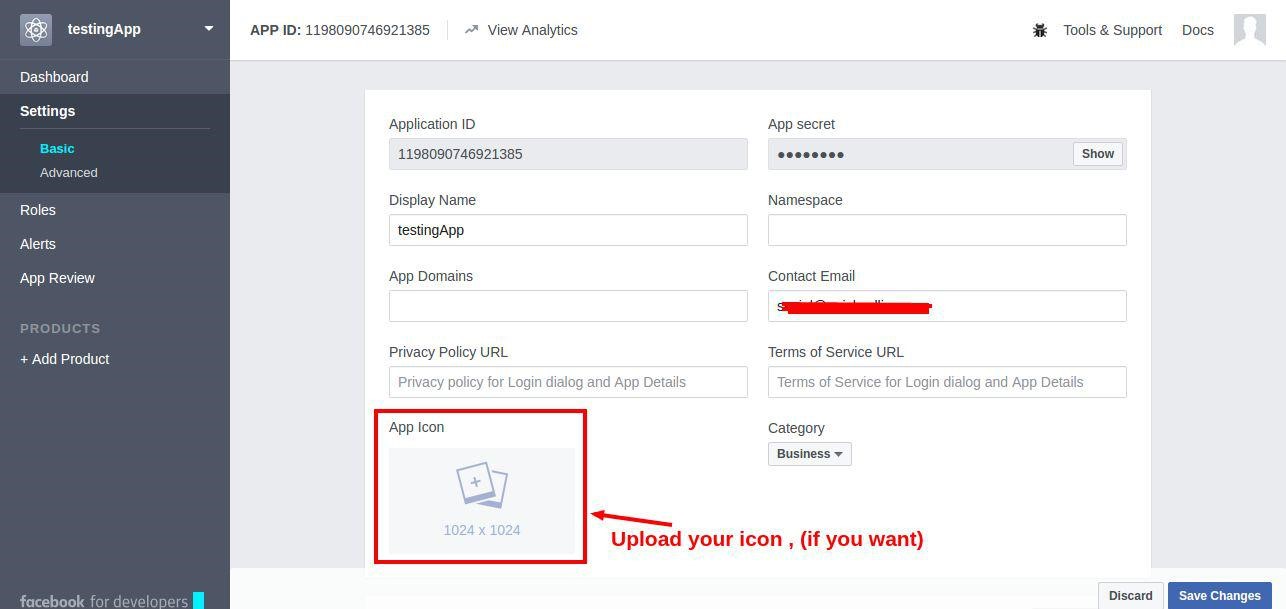The image size is (1286, 609).
Task: Click the PRODUCTS heading text
Action: (x=60, y=328)
